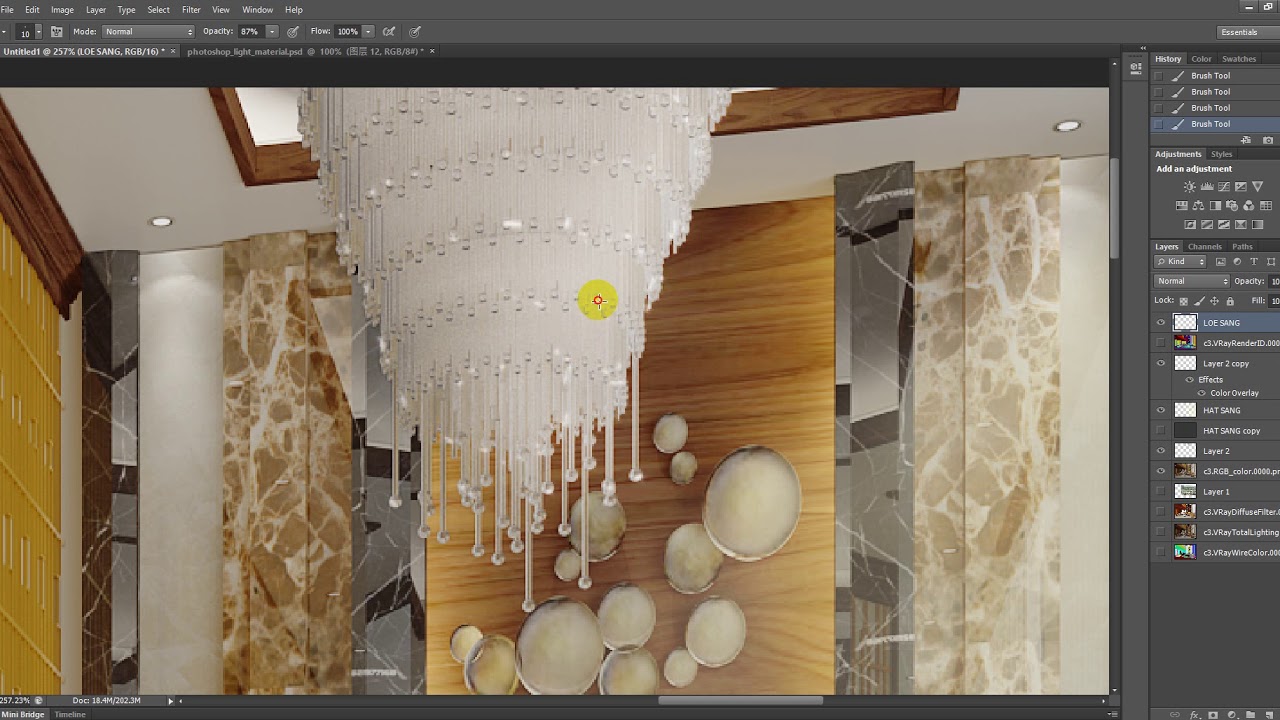Add Curves adjustment
This screenshot has width=1280, height=720.
point(1224,187)
